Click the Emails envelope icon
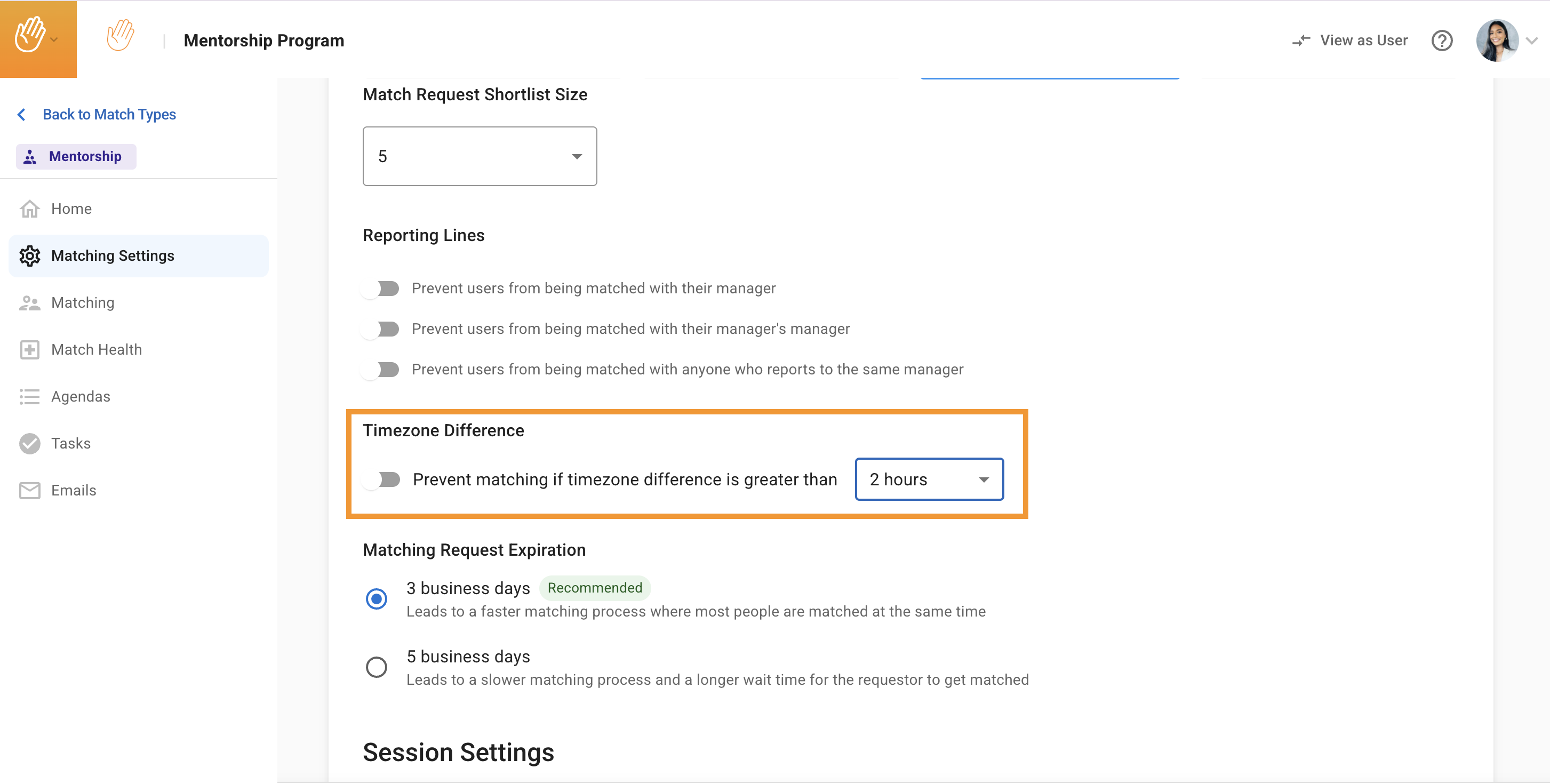 coord(29,490)
